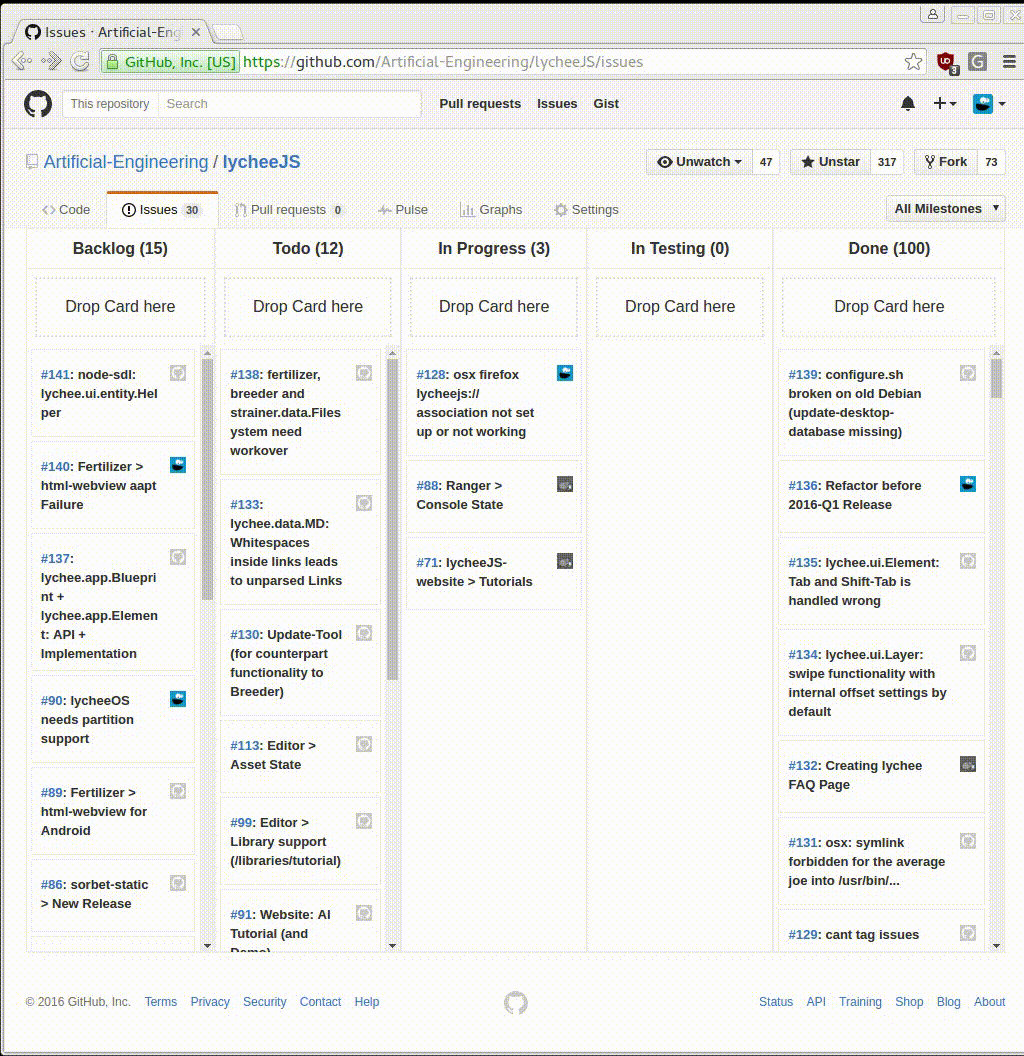Screen dimensions: 1024x1056
Task: Open the stargazers count 317
Action: click(x=887, y=162)
